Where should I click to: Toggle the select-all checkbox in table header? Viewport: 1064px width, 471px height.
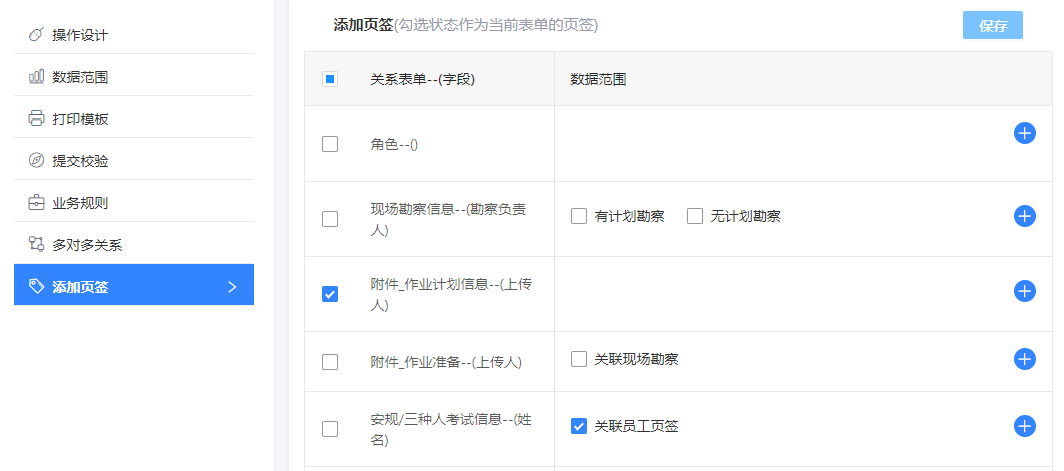pyautogui.click(x=330, y=79)
